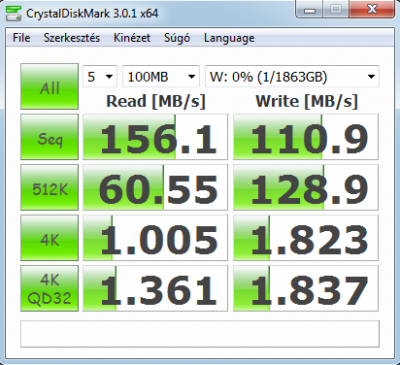Click the empty comment field at bottom
The image size is (400, 365).
[x=200, y=334]
